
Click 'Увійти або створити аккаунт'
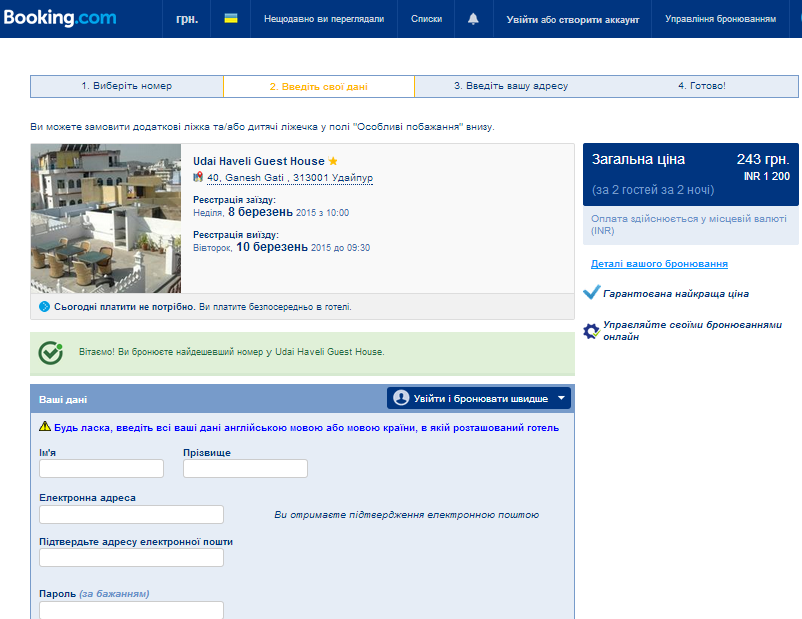coord(573,19)
